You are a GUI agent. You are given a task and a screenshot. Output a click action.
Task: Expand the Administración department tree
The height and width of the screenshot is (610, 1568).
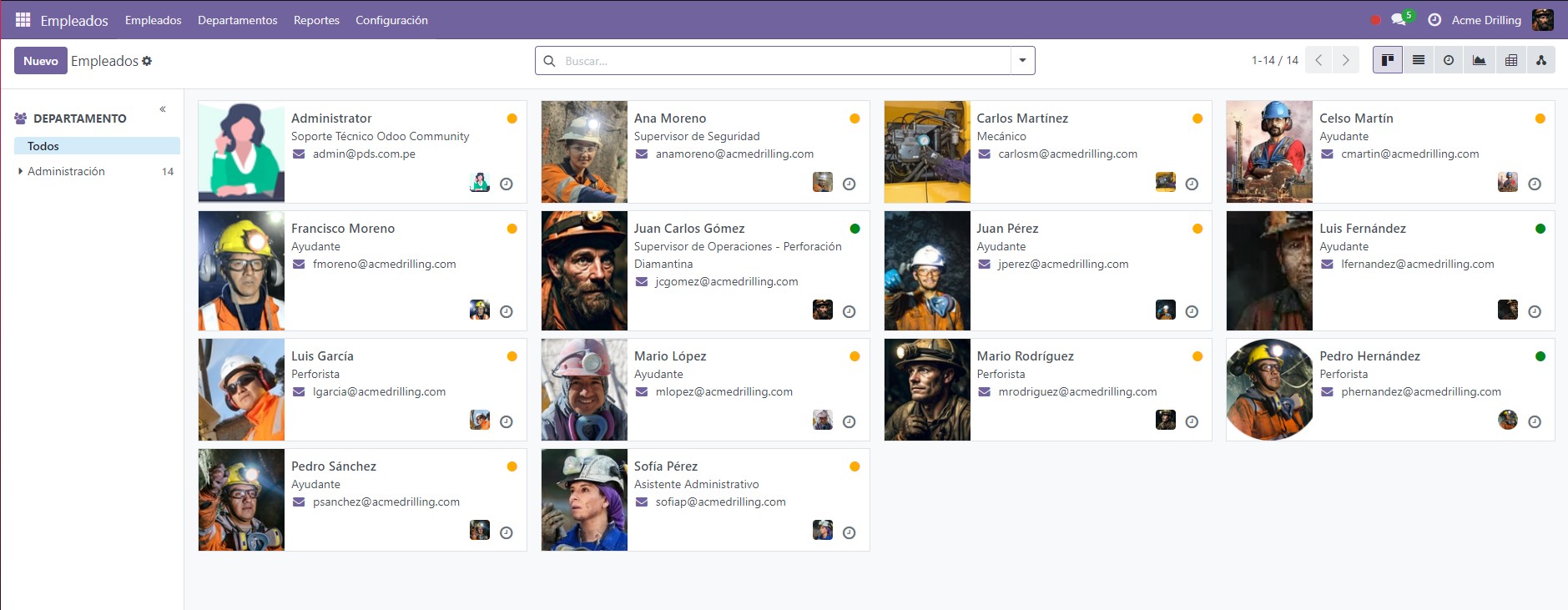pos(20,171)
